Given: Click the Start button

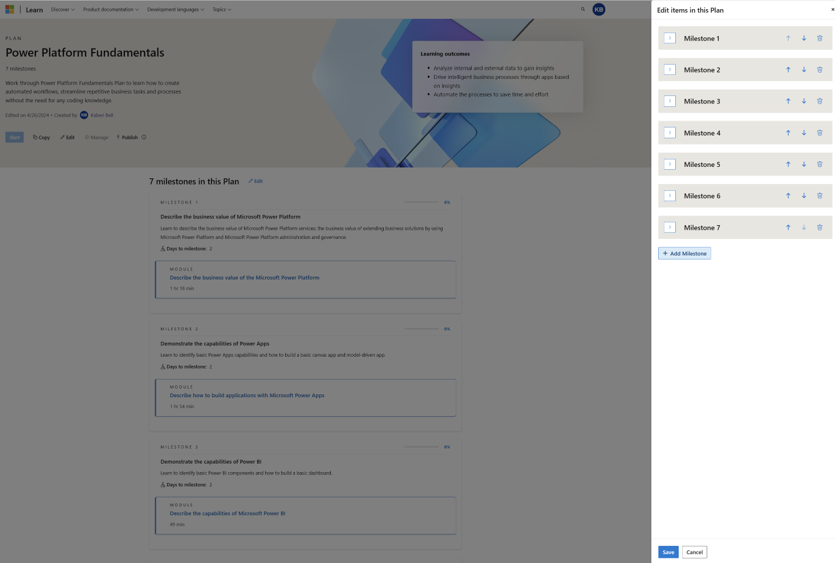Looking at the screenshot, I should (14, 137).
